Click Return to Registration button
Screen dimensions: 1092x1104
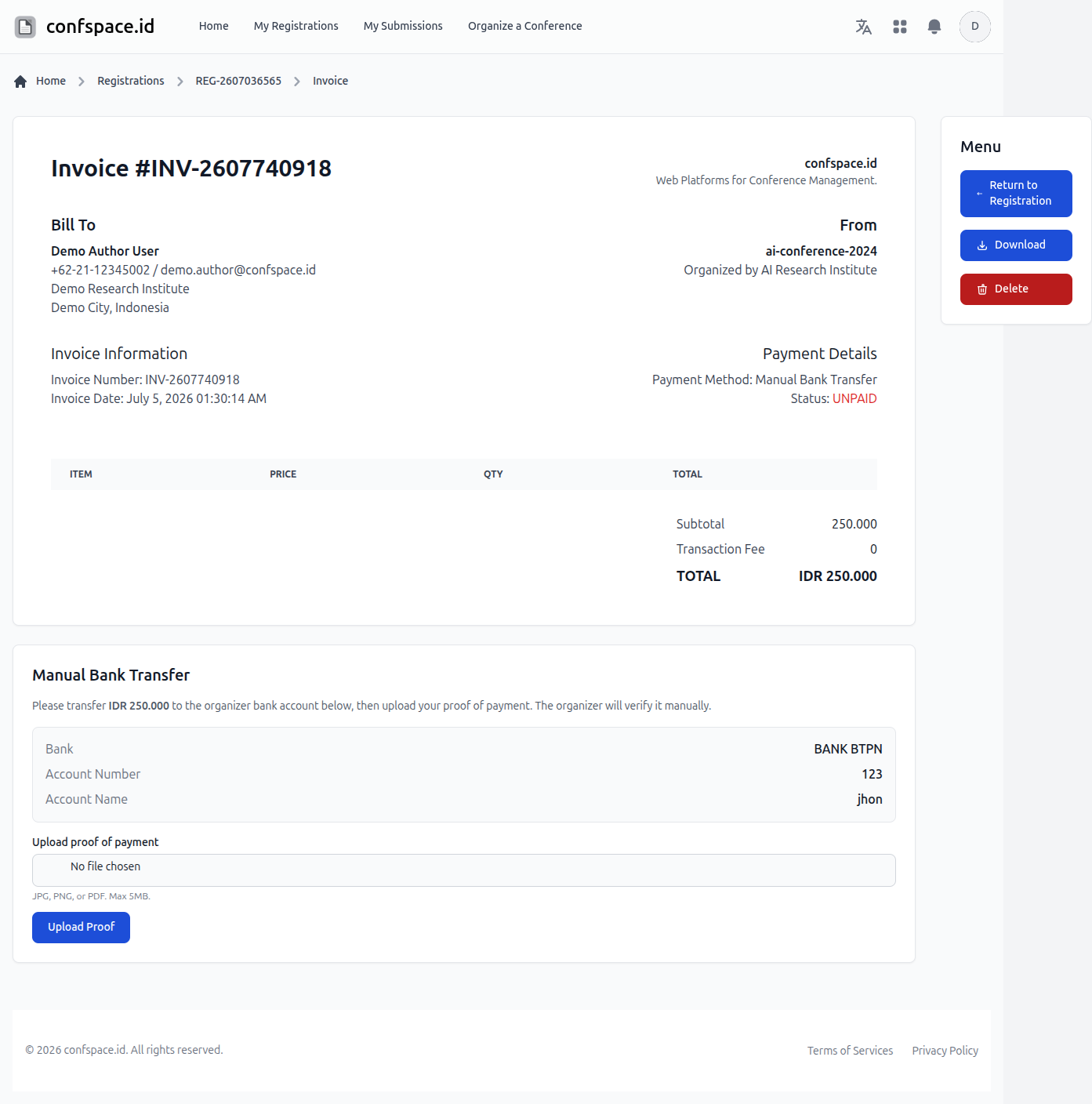(x=1016, y=194)
